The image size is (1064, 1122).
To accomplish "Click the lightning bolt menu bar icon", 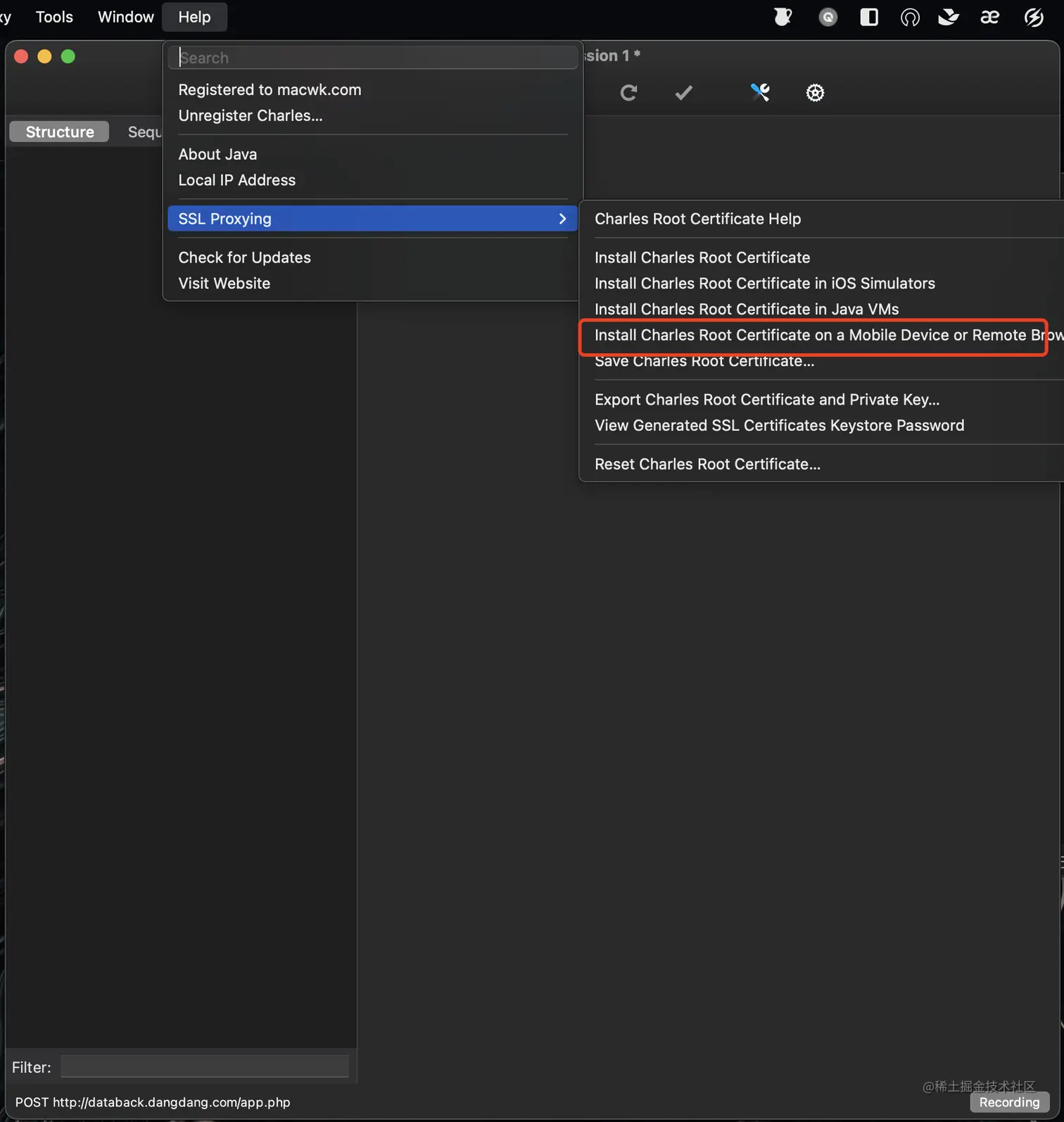I will (x=1033, y=17).
